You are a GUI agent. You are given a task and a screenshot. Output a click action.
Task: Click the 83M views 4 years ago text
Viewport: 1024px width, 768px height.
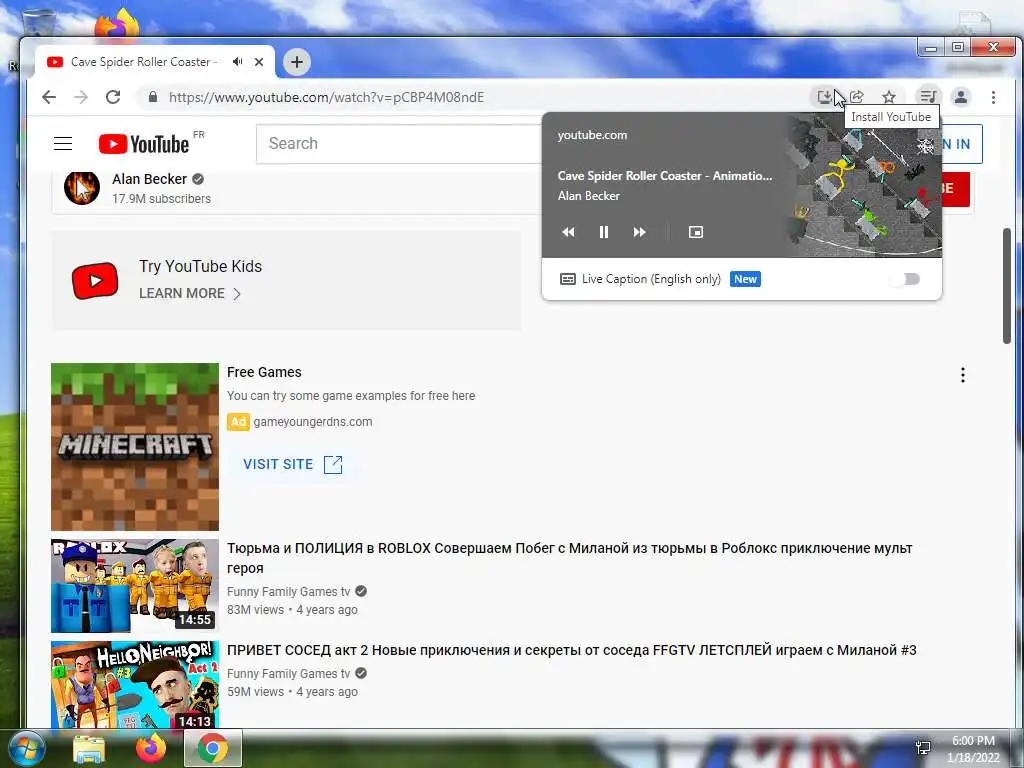tap(292, 610)
